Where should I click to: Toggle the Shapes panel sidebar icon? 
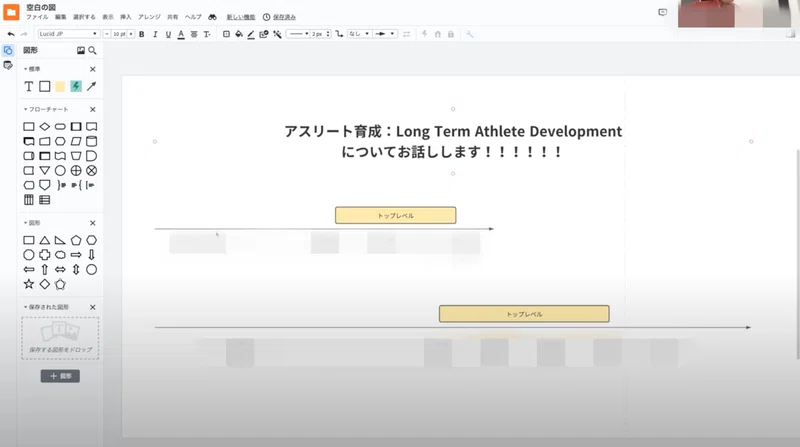pyautogui.click(x=8, y=51)
